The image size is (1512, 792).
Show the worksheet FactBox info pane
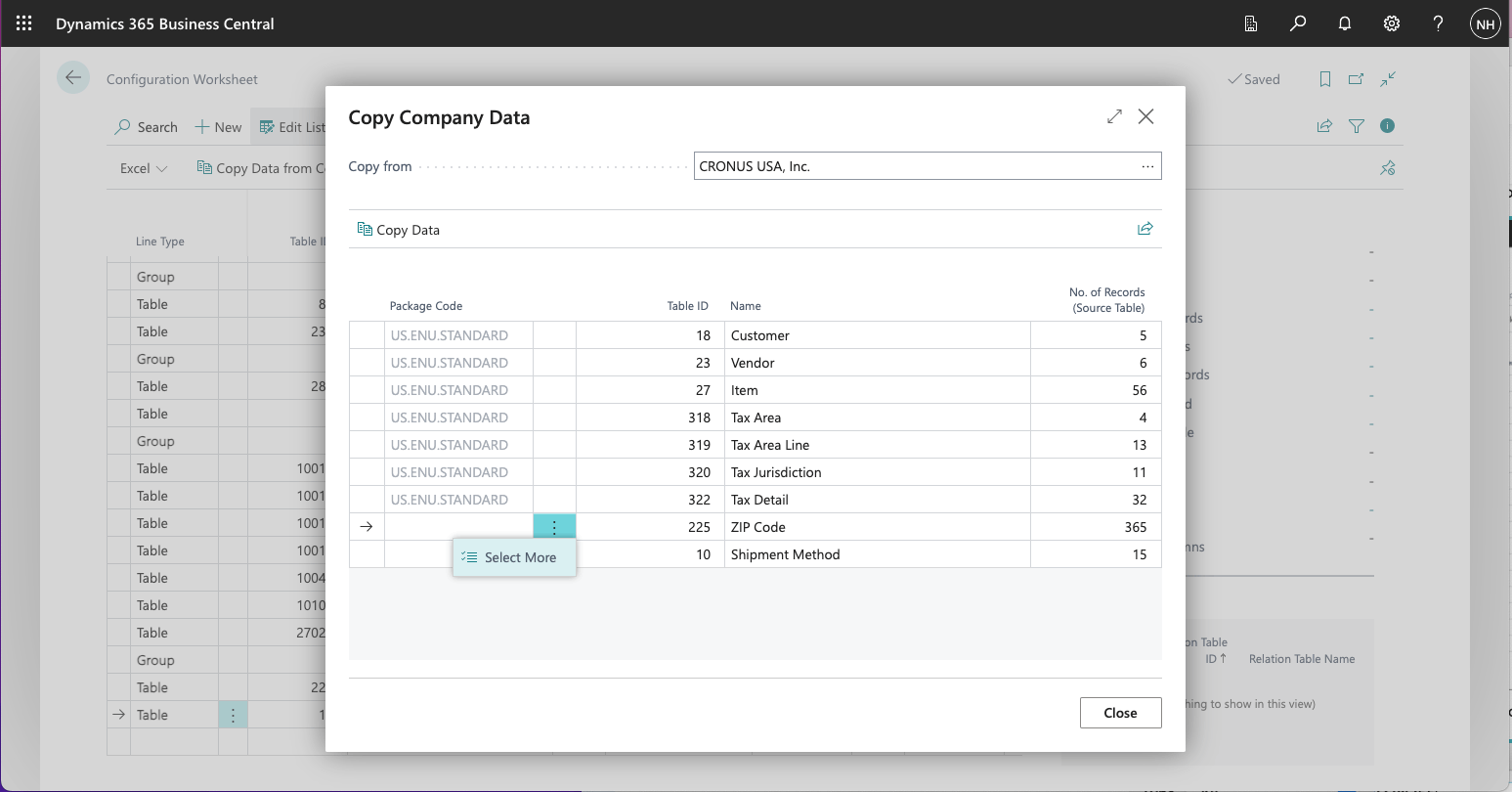(x=1387, y=126)
